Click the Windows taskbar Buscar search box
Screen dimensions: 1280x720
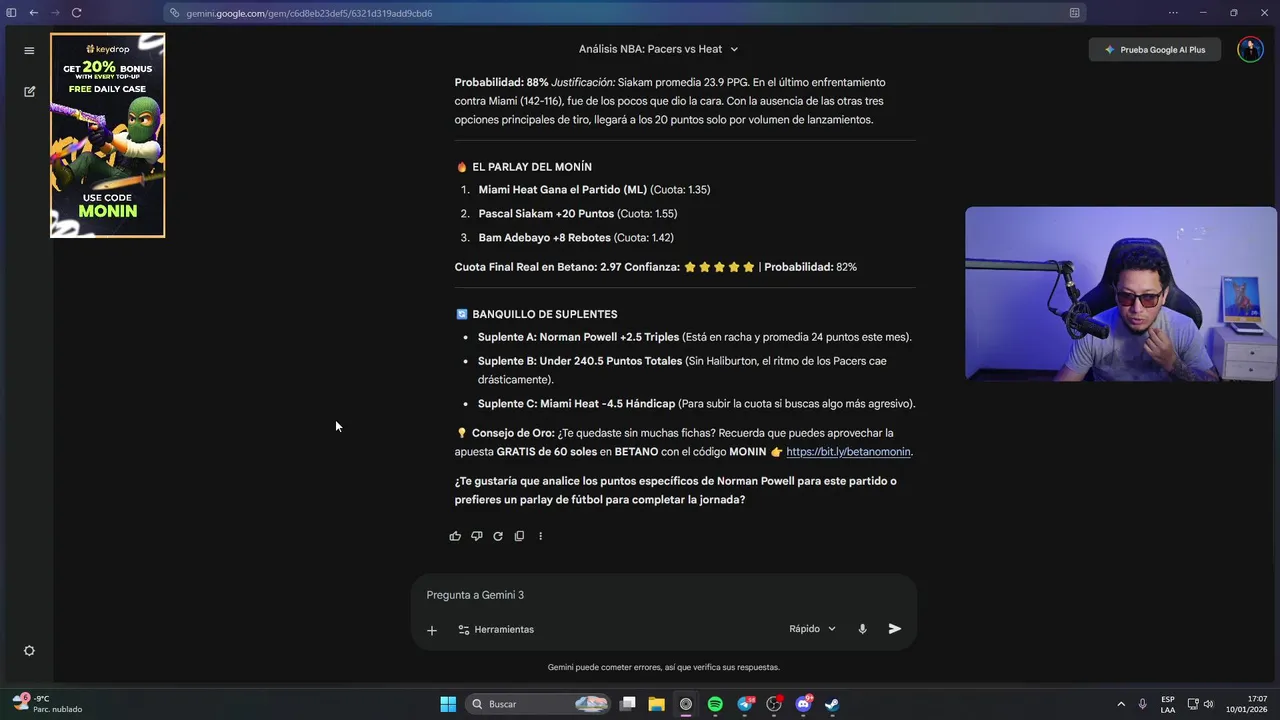point(540,704)
